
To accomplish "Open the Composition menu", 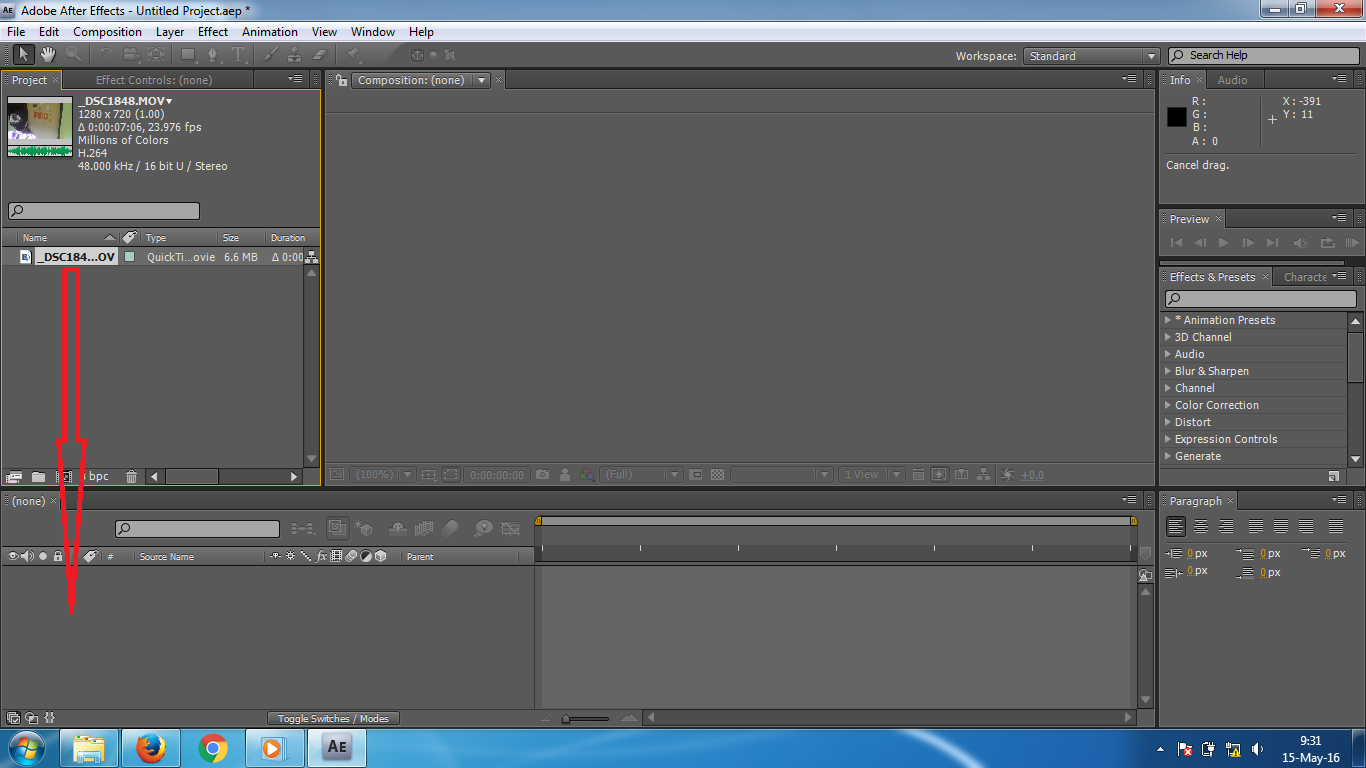I will coord(107,31).
